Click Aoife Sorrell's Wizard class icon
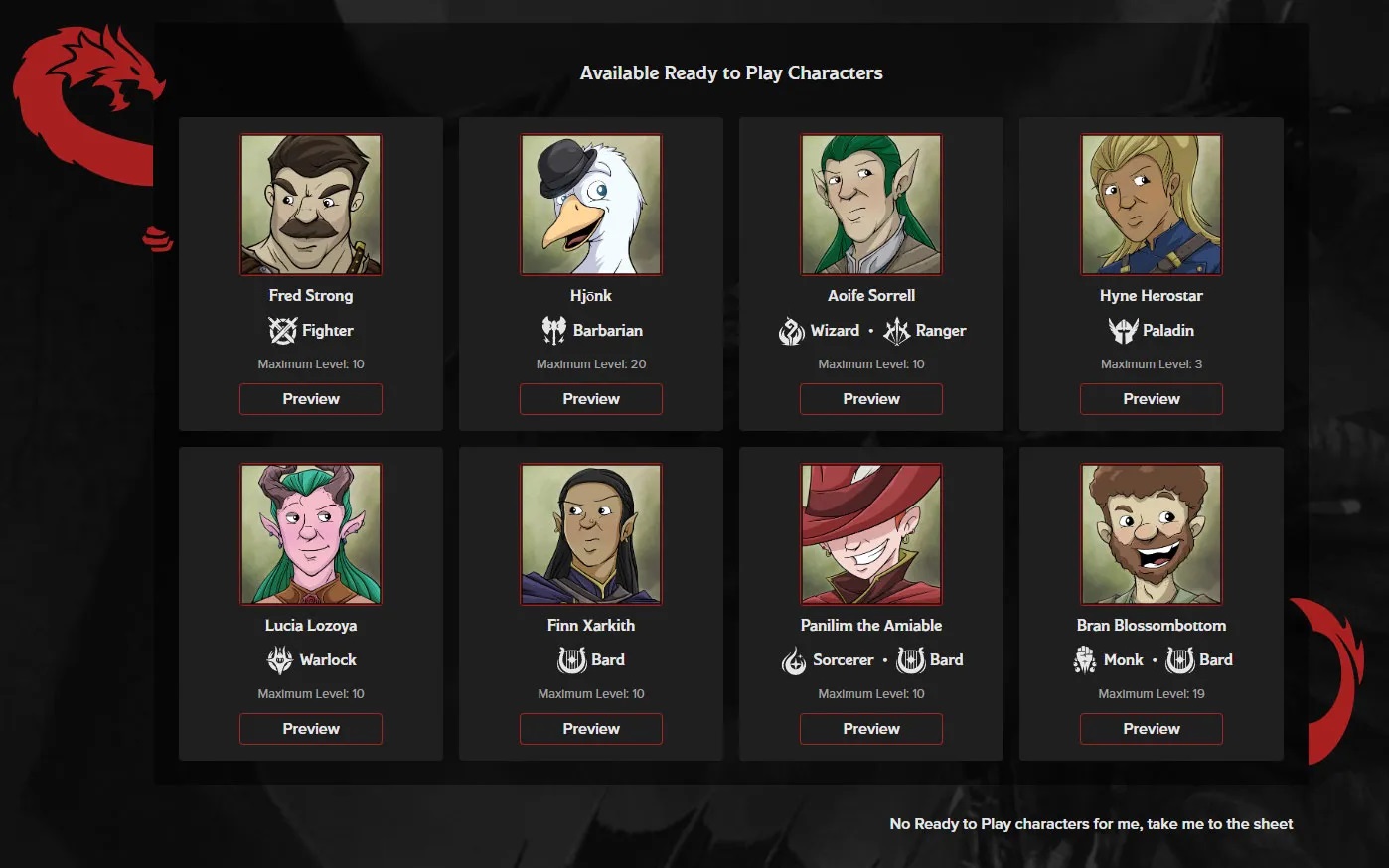Screen dimensions: 1389x868 click(791, 331)
